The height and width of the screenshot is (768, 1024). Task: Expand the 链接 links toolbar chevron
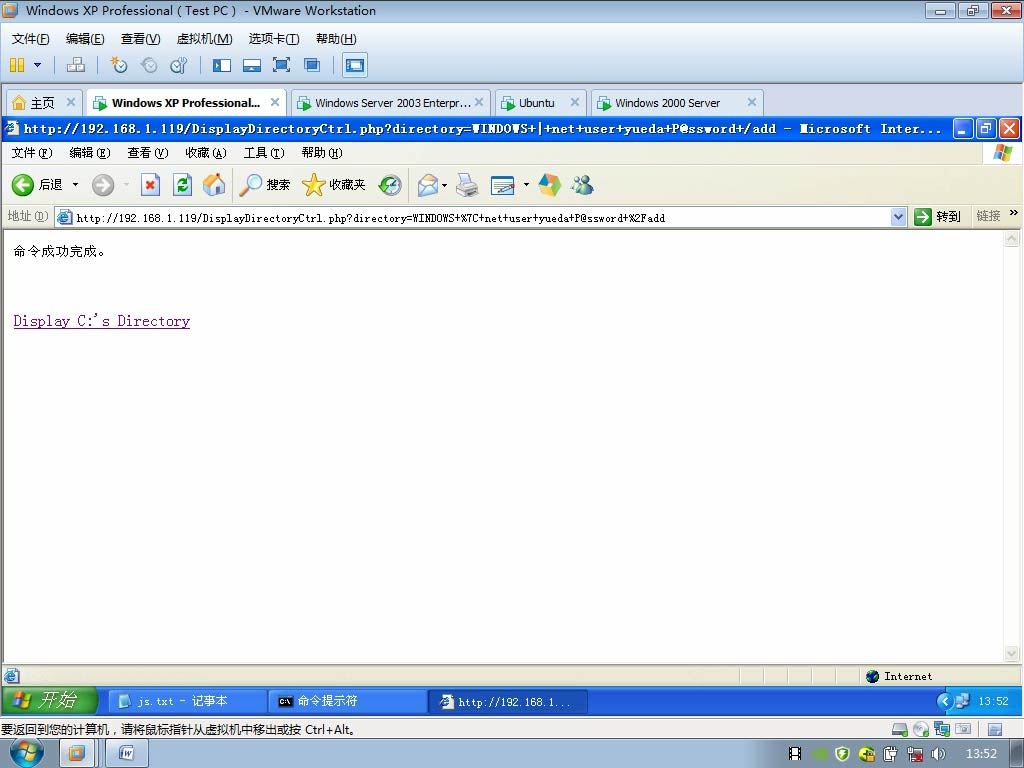coord(1014,213)
